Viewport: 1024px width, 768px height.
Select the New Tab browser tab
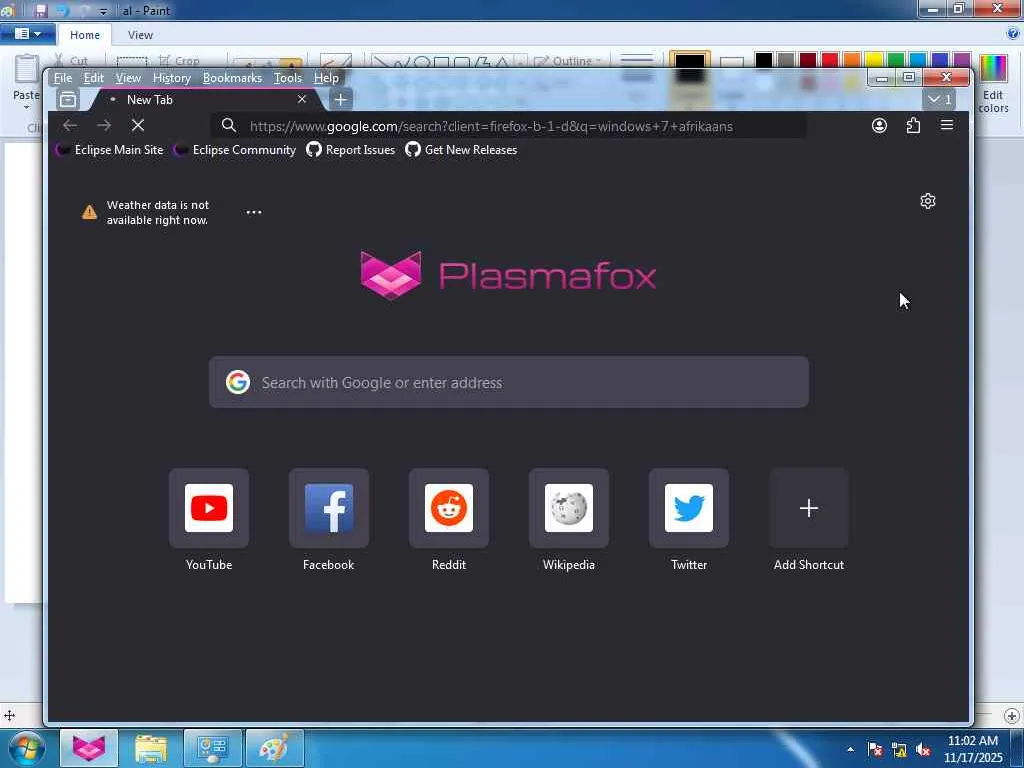[206, 99]
